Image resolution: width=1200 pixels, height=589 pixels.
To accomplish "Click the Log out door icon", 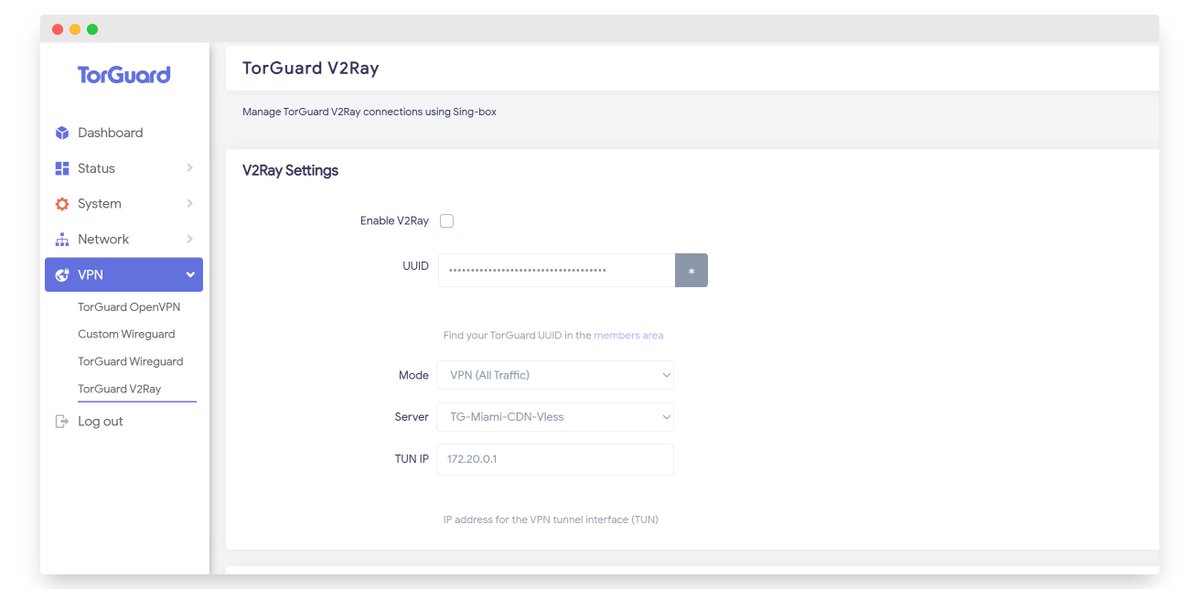I will point(62,422).
